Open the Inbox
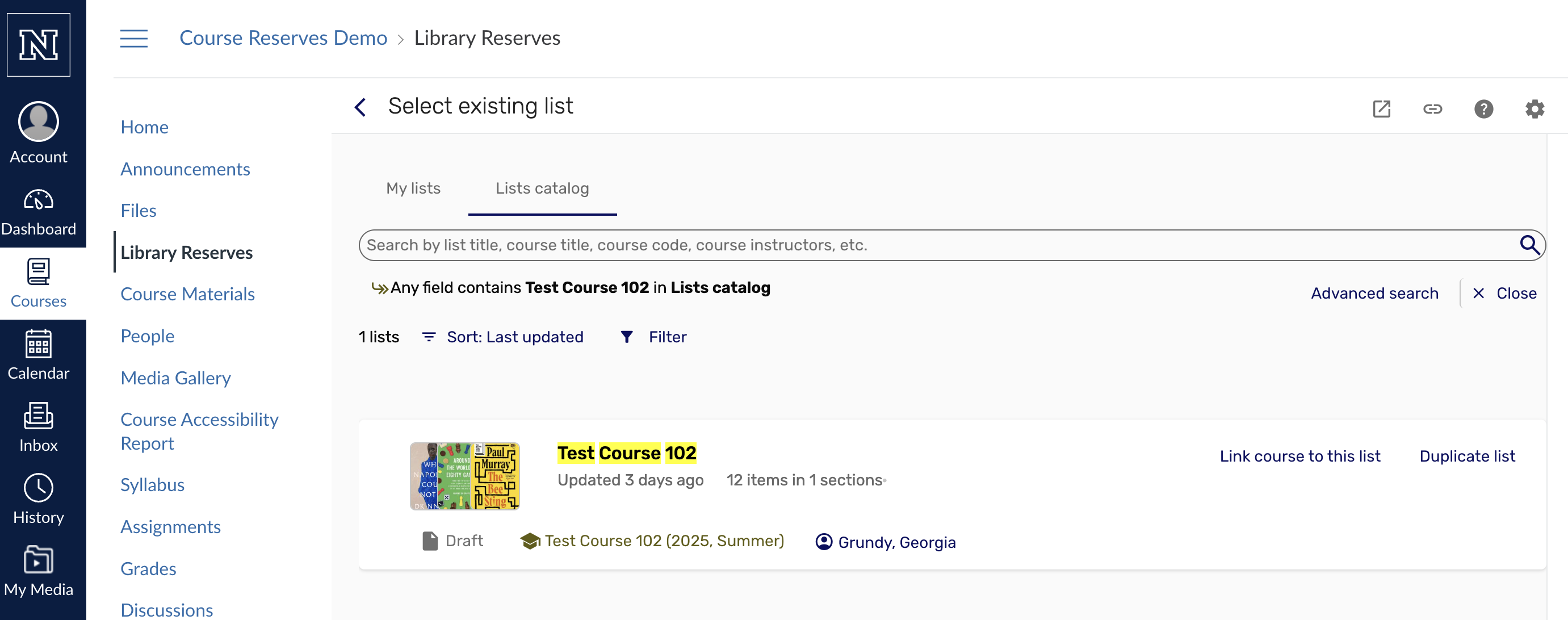1568x620 pixels. pos(39,428)
